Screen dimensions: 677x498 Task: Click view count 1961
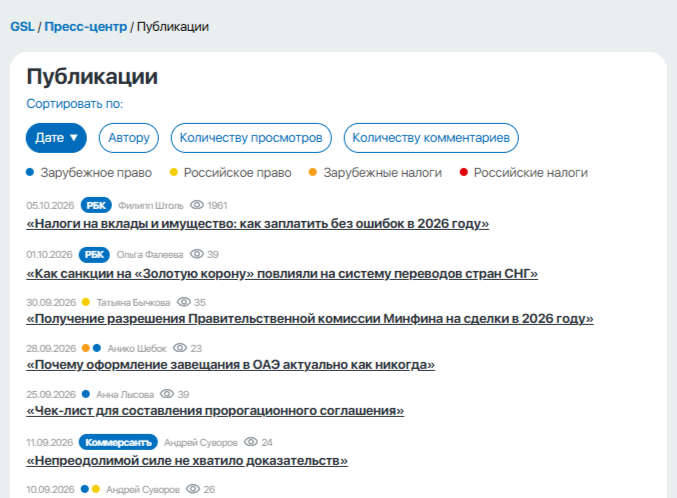click(217, 206)
